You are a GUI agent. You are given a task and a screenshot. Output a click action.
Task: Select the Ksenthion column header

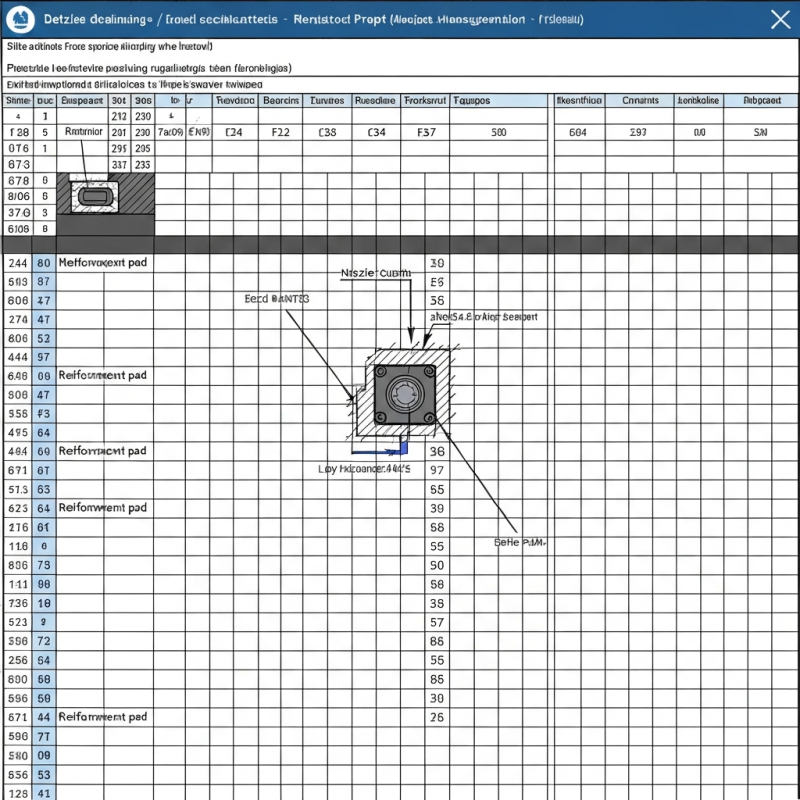tap(578, 100)
